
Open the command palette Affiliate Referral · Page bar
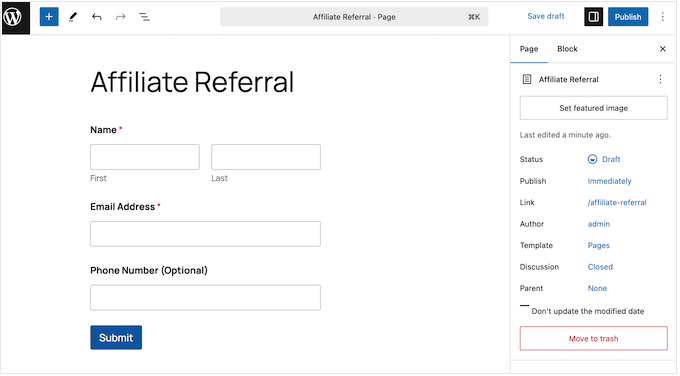(354, 17)
